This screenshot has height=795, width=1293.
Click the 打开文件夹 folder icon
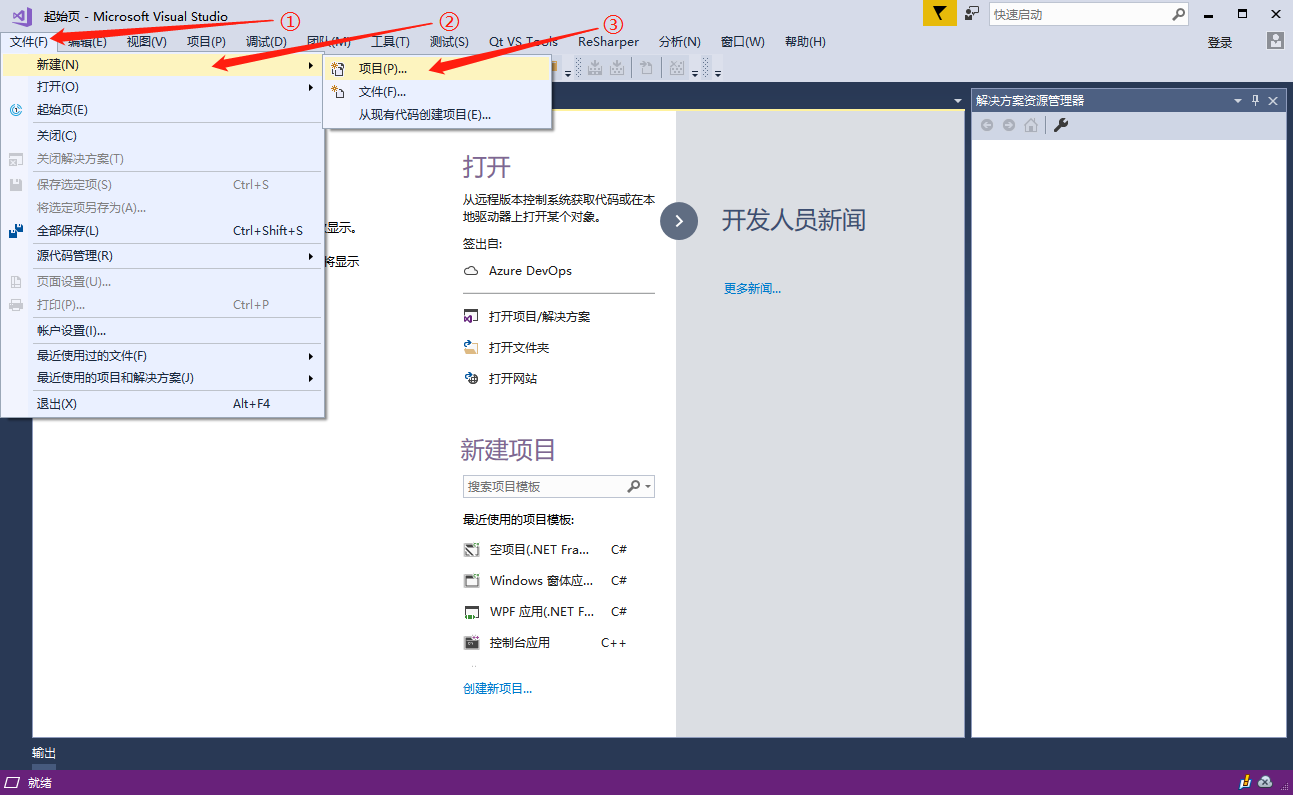pyautogui.click(x=471, y=348)
